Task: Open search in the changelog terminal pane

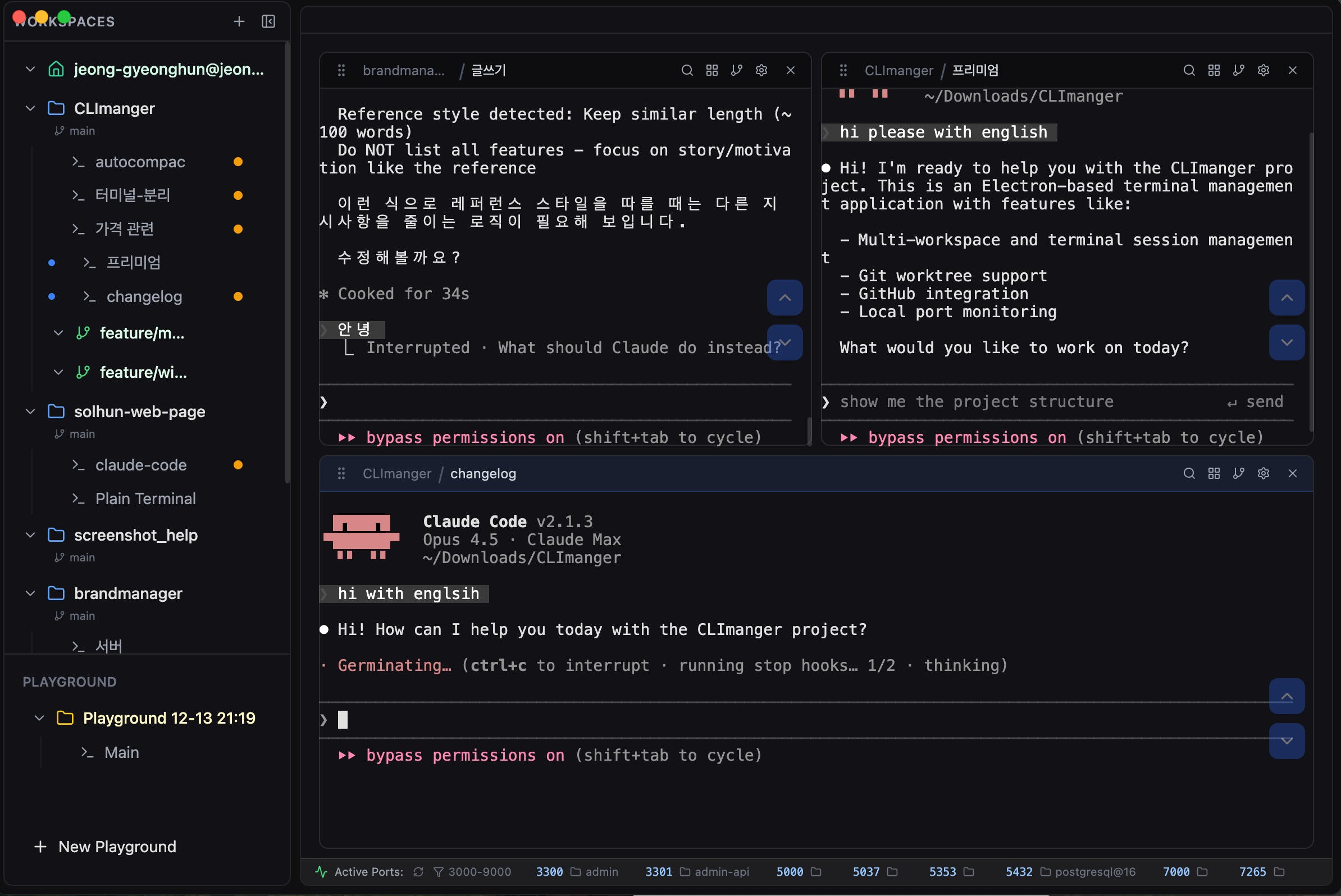Action: pos(1189,474)
